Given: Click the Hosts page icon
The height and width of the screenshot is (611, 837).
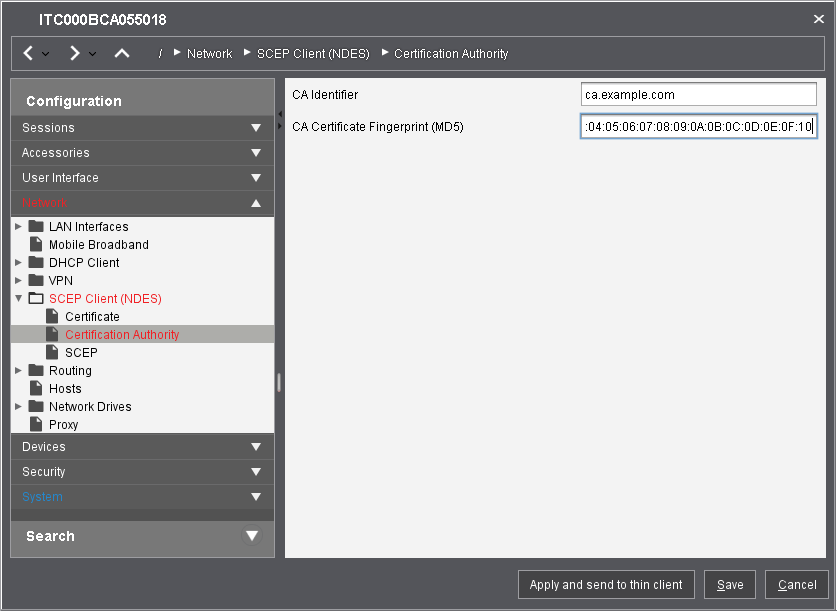Looking at the screenshot, I should click(36, 389).
